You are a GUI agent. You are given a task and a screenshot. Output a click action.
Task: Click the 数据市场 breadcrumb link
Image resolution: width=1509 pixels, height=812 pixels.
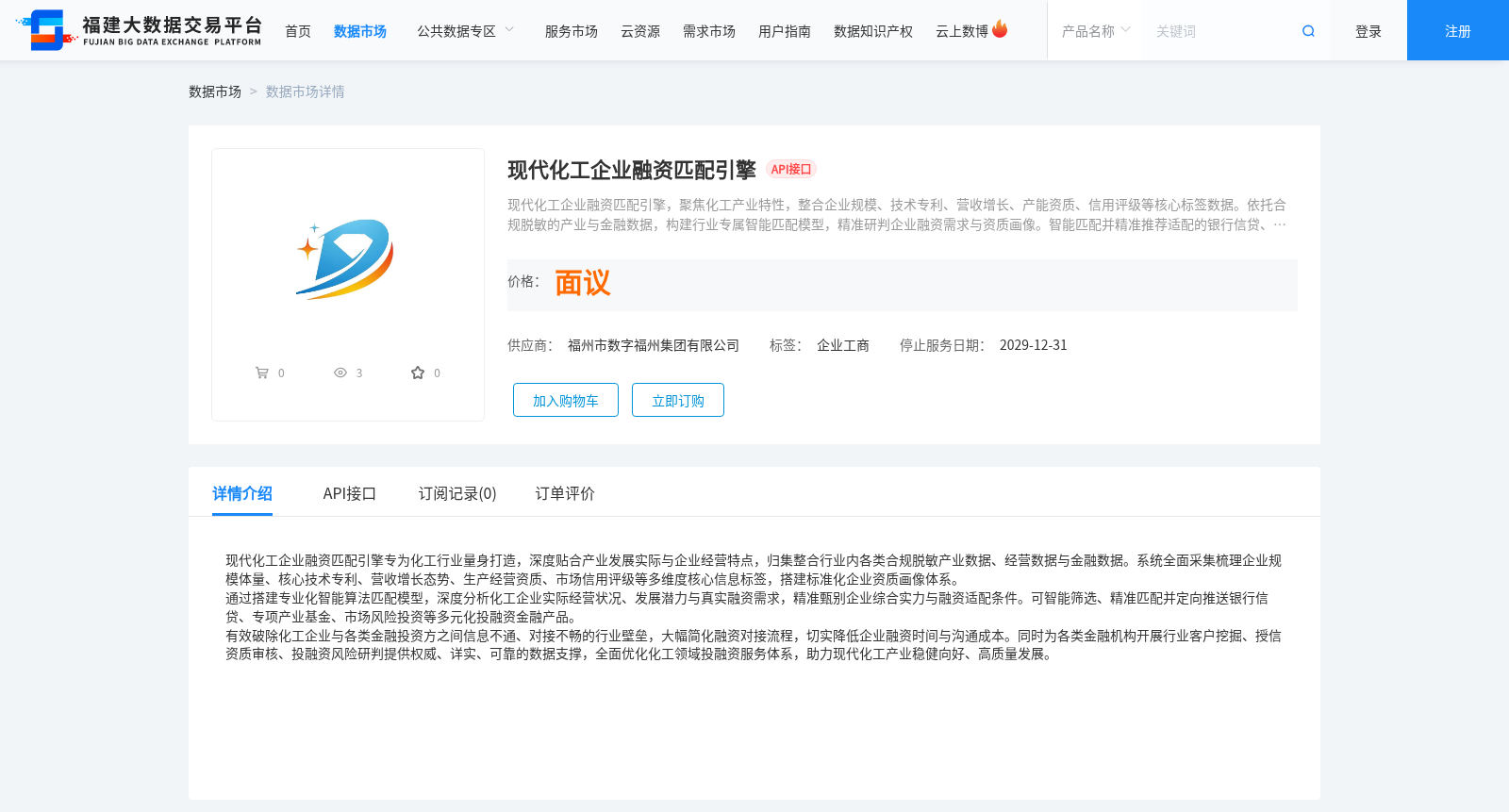(215, 91)
